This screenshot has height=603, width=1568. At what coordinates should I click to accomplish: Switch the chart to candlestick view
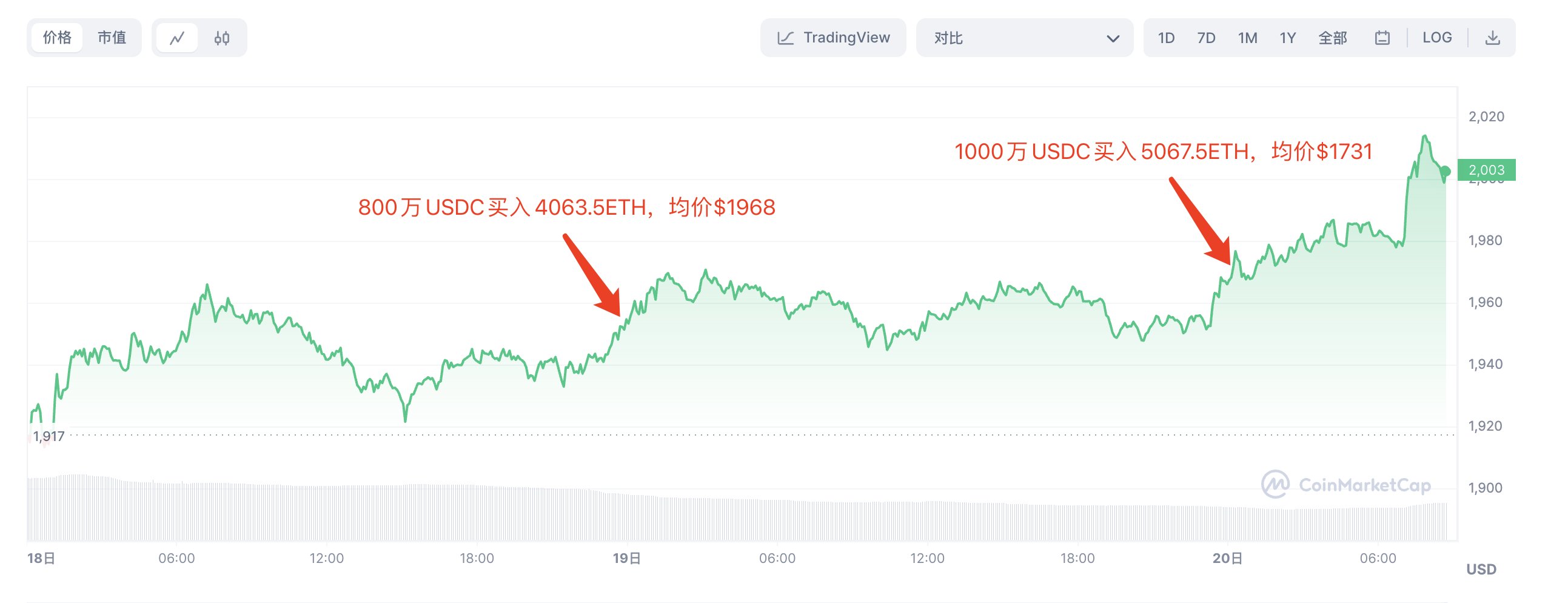(x=223, y=37)
